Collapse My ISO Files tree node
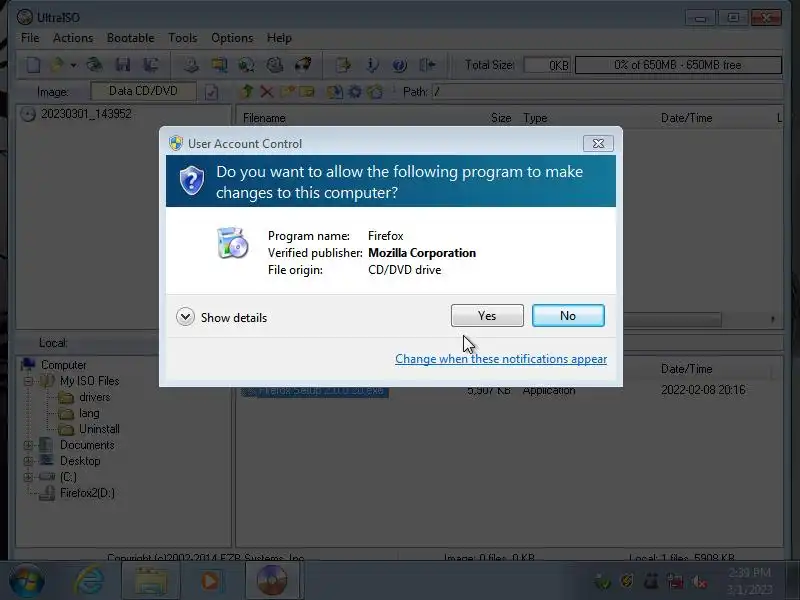Viewport: 800px width, 600px height. click(29, 381)
